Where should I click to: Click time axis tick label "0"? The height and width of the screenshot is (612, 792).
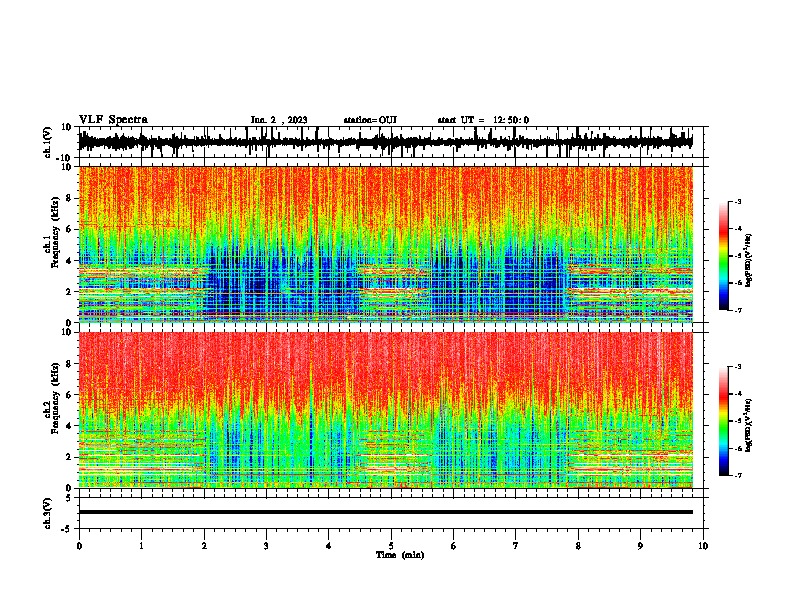tap(79, 546)
